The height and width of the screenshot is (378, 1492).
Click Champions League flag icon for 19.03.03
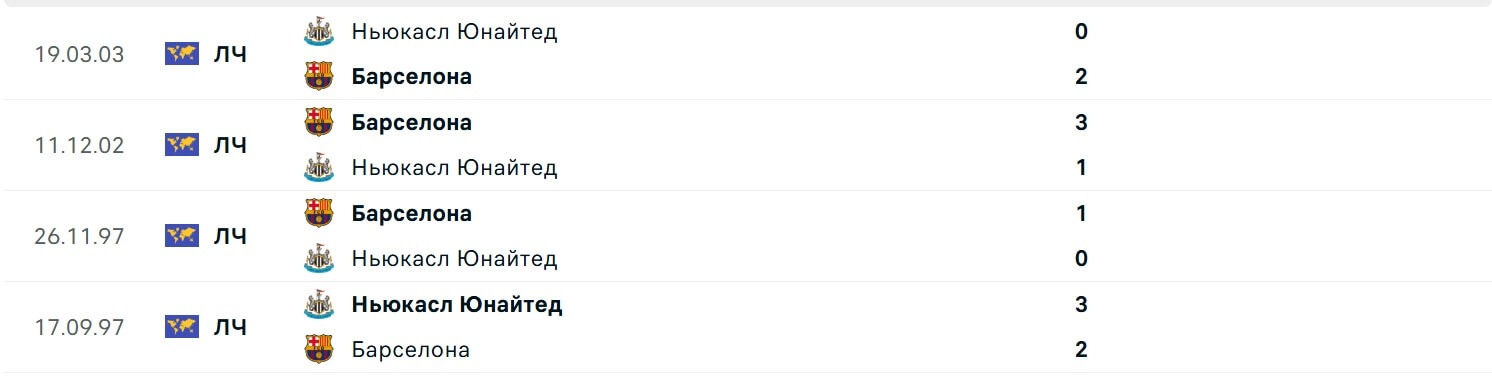(x=182, y=54)
